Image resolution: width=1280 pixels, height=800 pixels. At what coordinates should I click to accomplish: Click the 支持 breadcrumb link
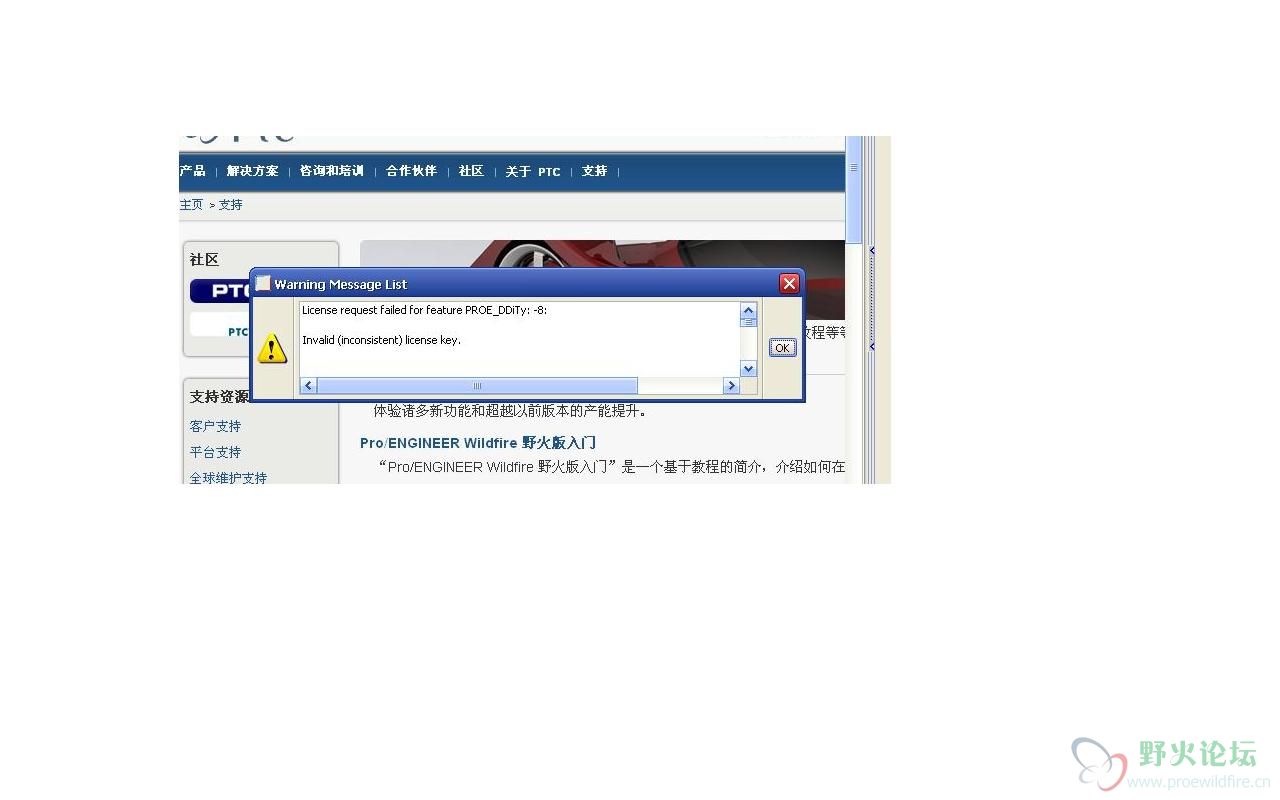point(230,205)
